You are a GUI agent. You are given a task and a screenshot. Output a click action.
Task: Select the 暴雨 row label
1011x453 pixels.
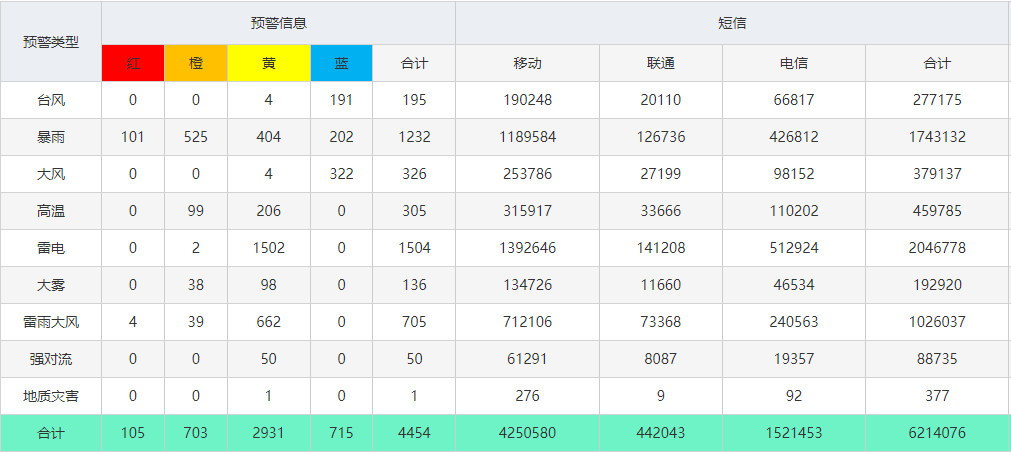[51, 137]
